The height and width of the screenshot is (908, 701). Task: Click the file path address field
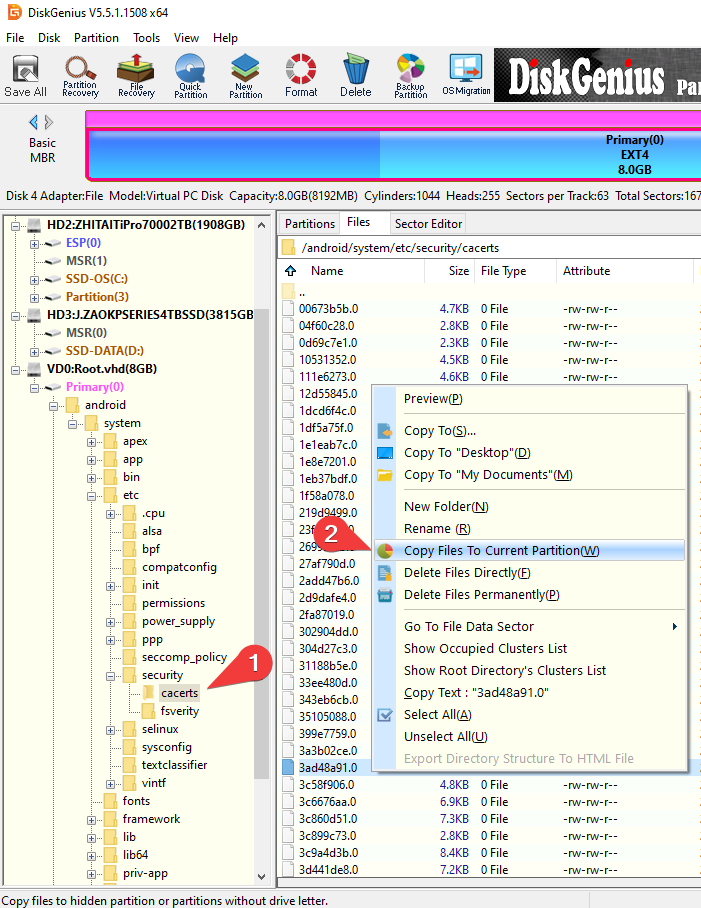coord(490,248)
